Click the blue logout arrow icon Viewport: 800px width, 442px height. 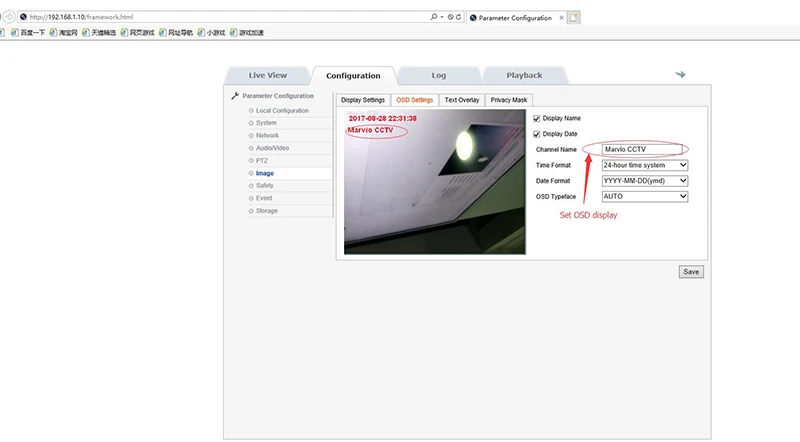click(x=681, y=75)
